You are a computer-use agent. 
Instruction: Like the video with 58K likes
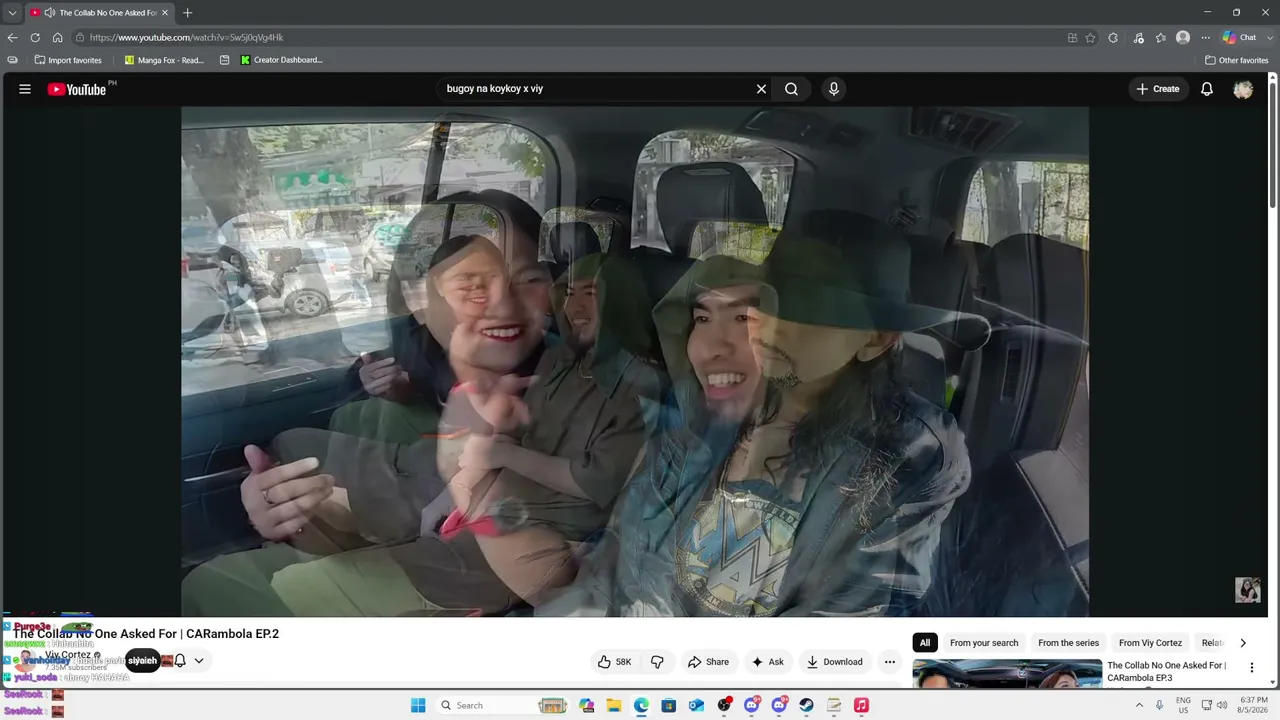615,662
